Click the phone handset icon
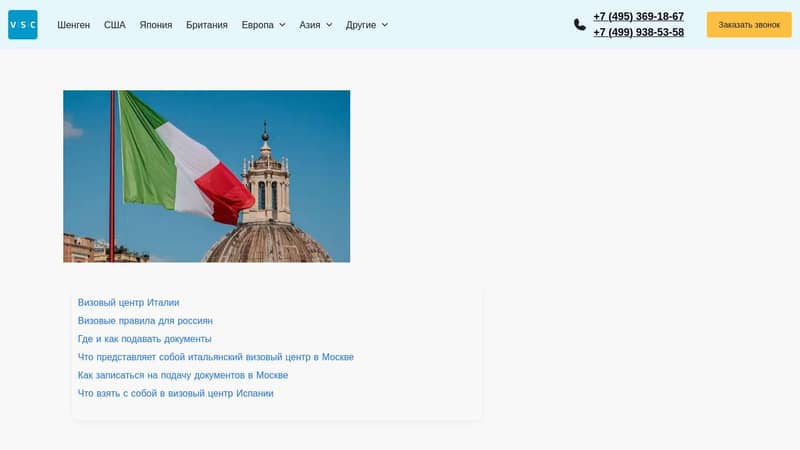Screen dimensions: 800x450 pos(580,24)
